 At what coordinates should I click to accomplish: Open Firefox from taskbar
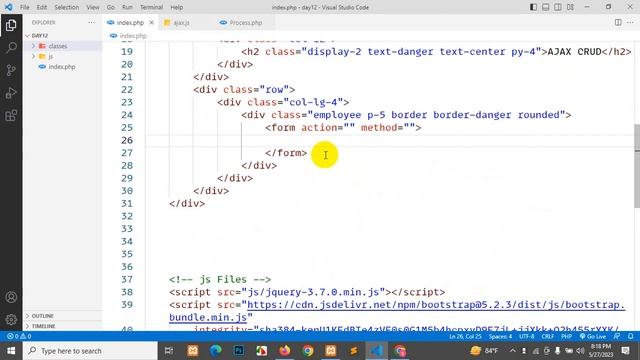coord(284,351)
